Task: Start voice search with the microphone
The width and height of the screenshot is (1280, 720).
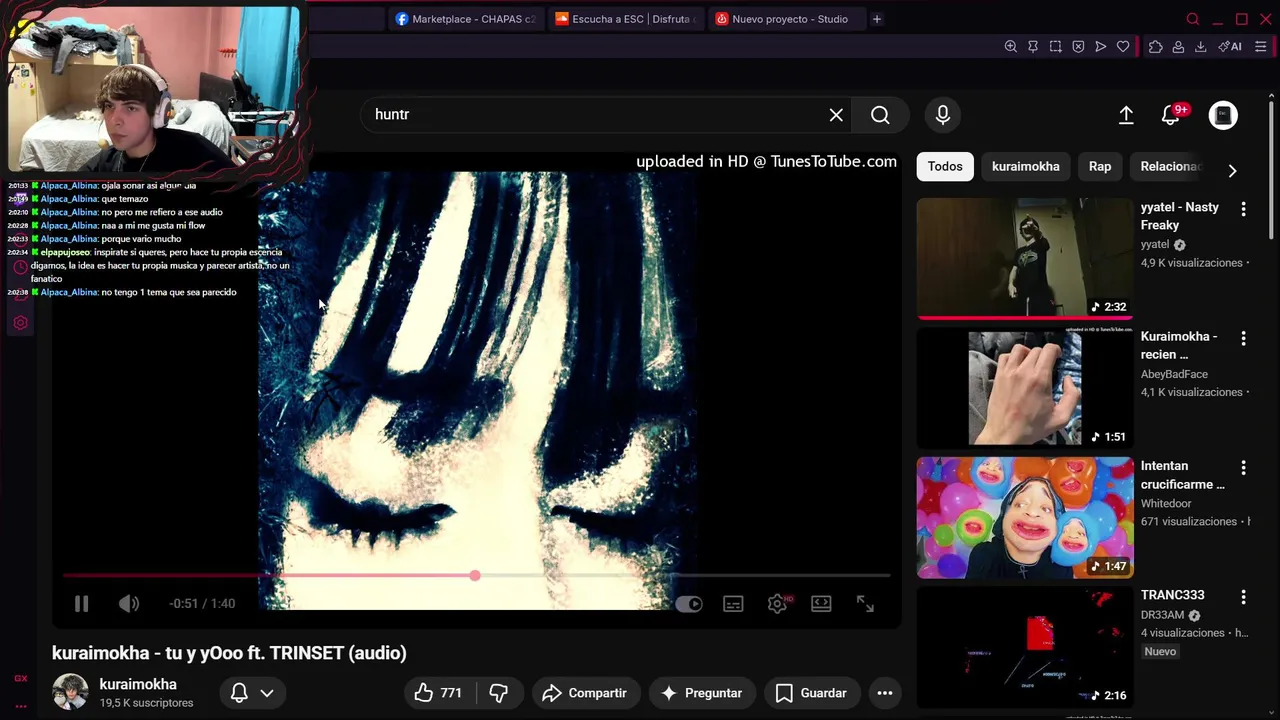Action: tap(943, 115)
